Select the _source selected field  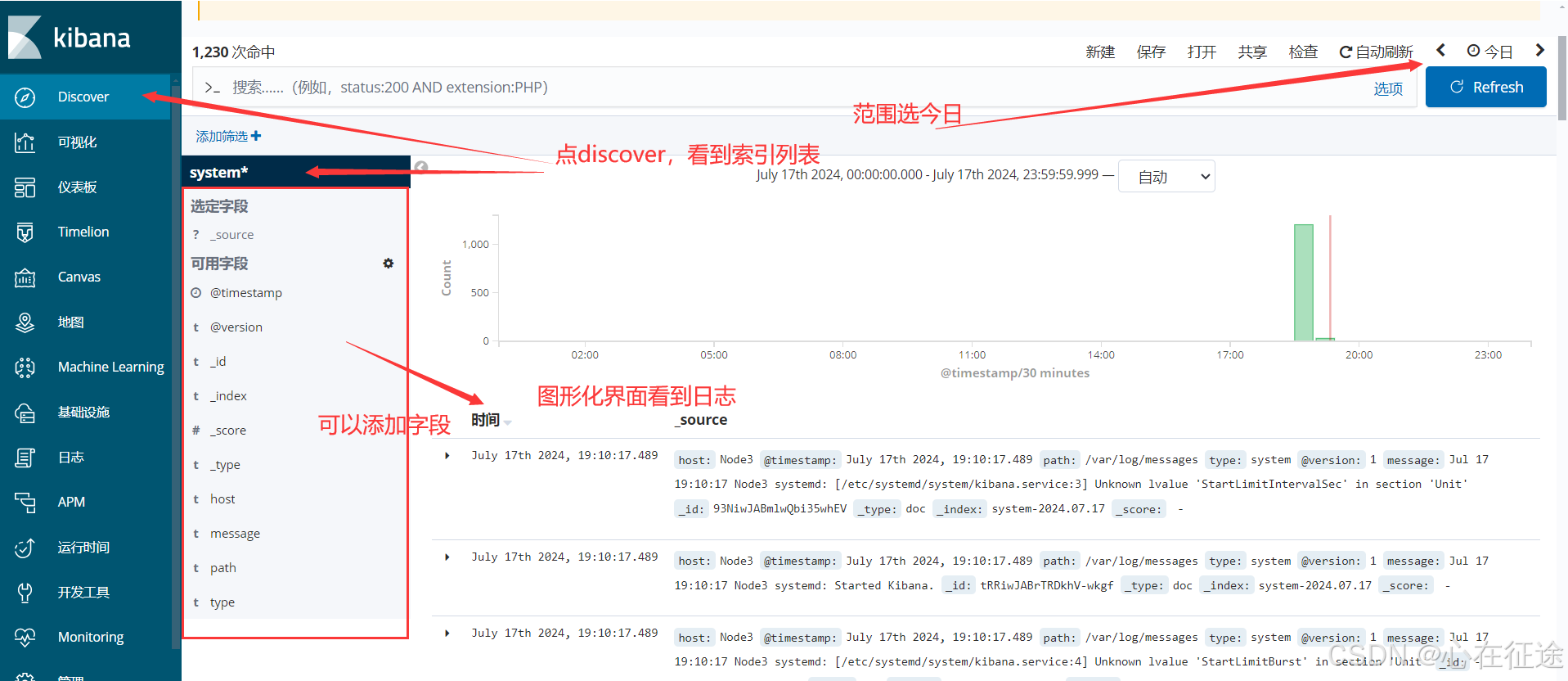click(231, 235)
